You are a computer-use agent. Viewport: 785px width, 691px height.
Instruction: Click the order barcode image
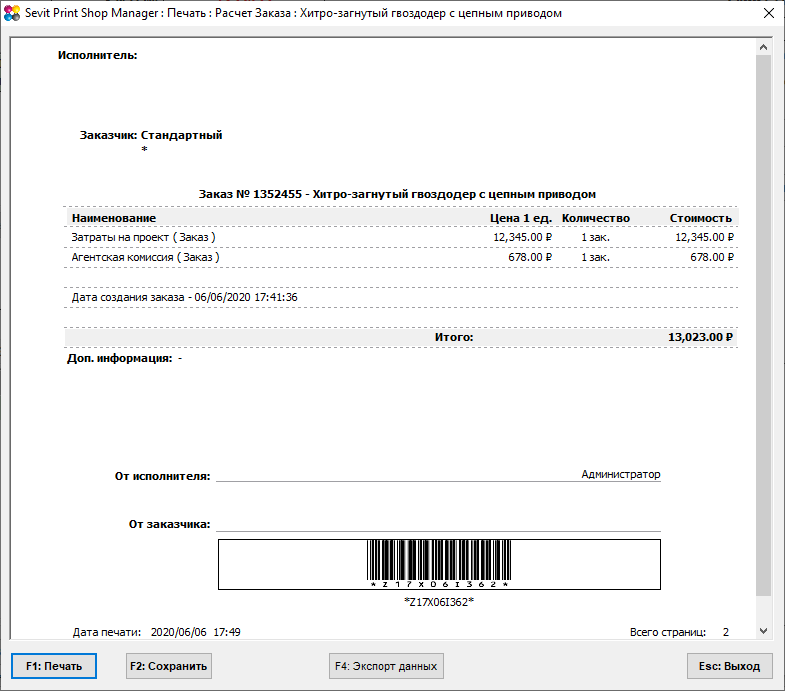(x=439, y=564)
